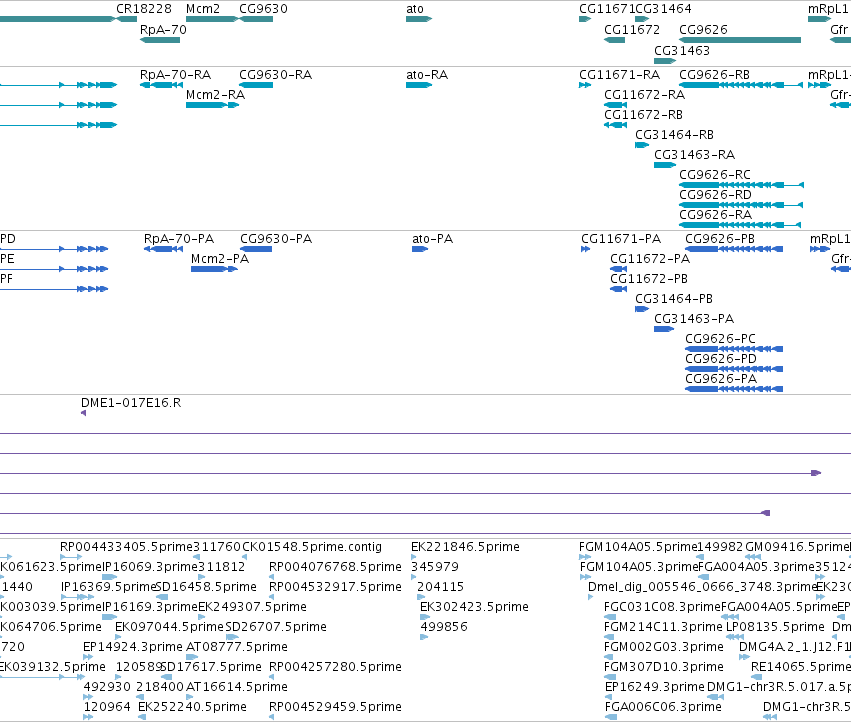The height and width of the screenshot is (722, 851).
Task: Select the RP004076768.5prime label
Action: click(335, 567)
